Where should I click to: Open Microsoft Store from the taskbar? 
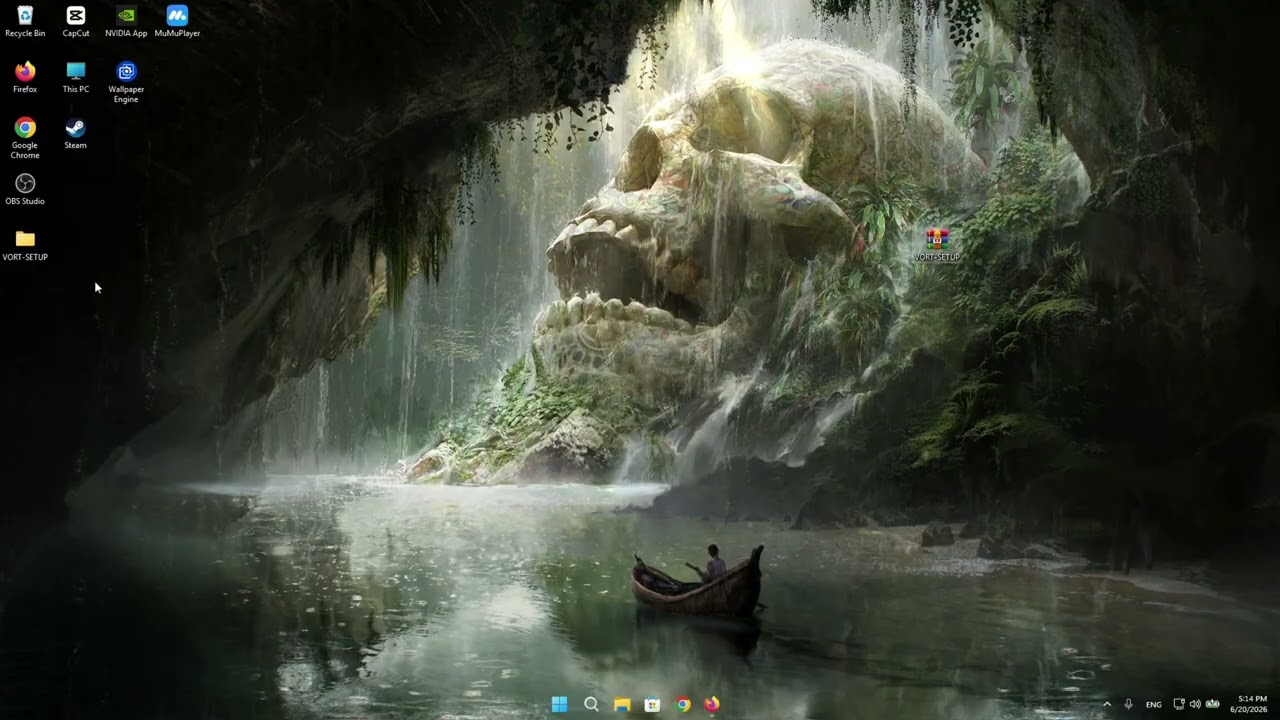tap(652, 704)
